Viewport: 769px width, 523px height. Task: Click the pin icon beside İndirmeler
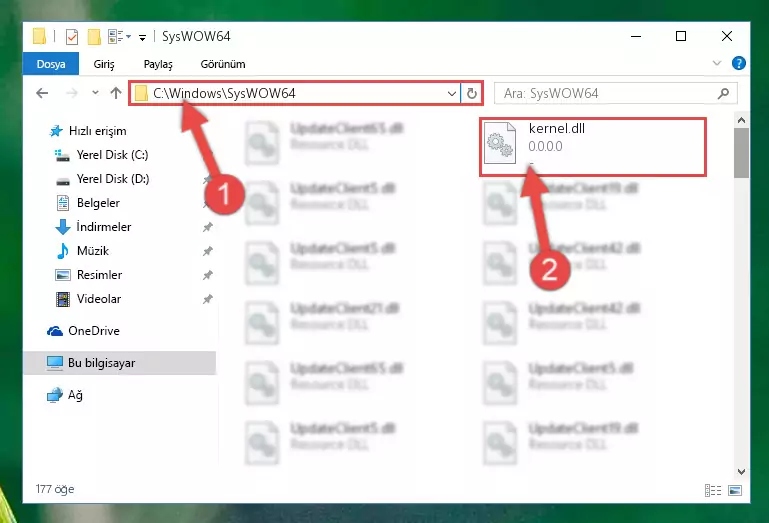207,227
